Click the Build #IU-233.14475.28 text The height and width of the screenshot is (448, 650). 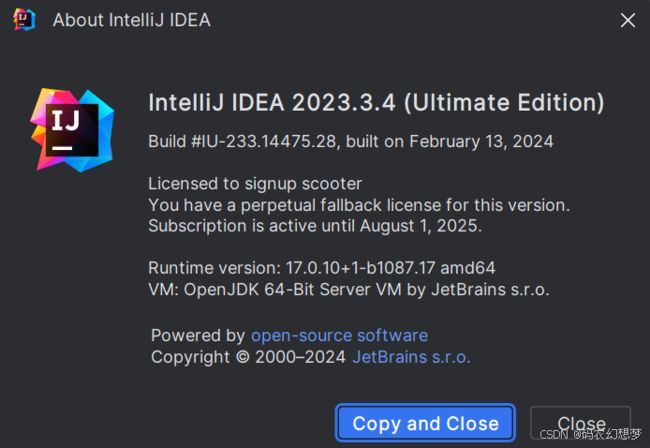pos(242,141)
